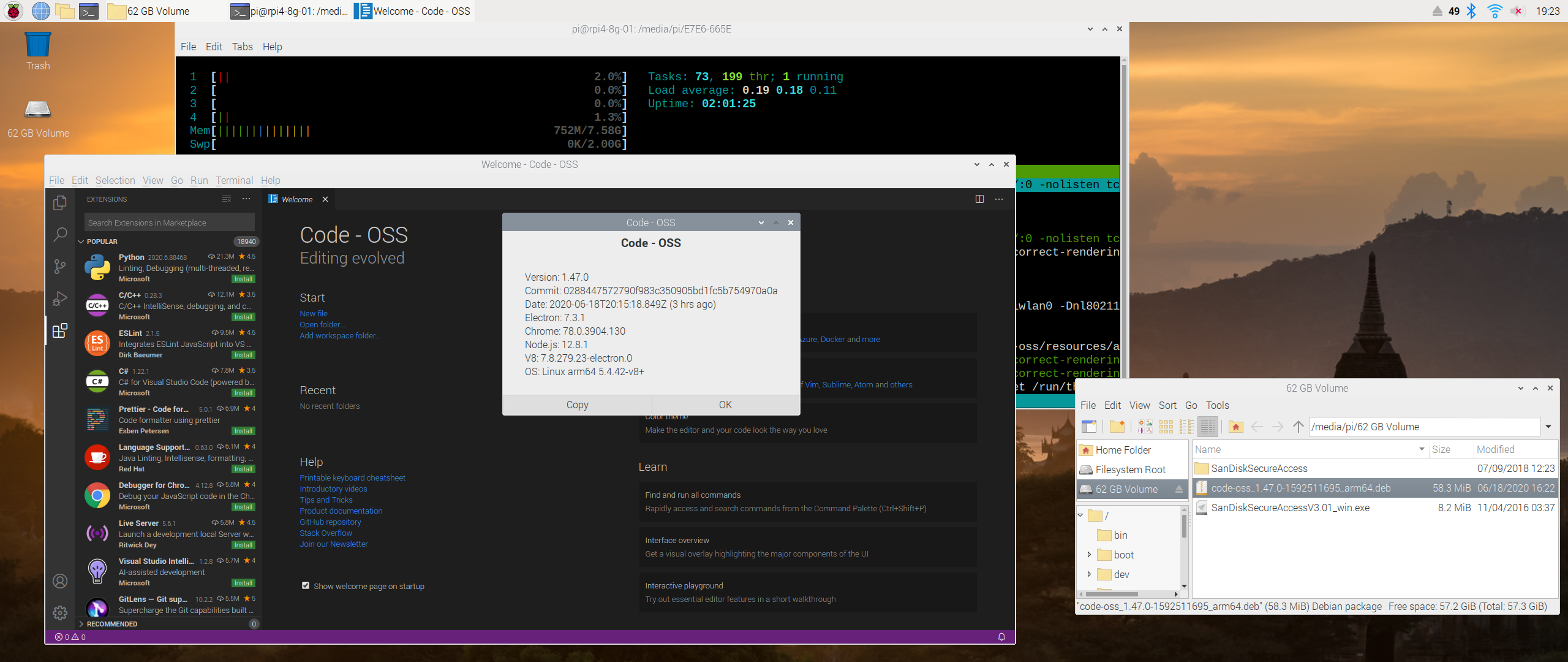
Task: Click the Search Extensions in Marketplace field
Action: [x=169, y=223]
